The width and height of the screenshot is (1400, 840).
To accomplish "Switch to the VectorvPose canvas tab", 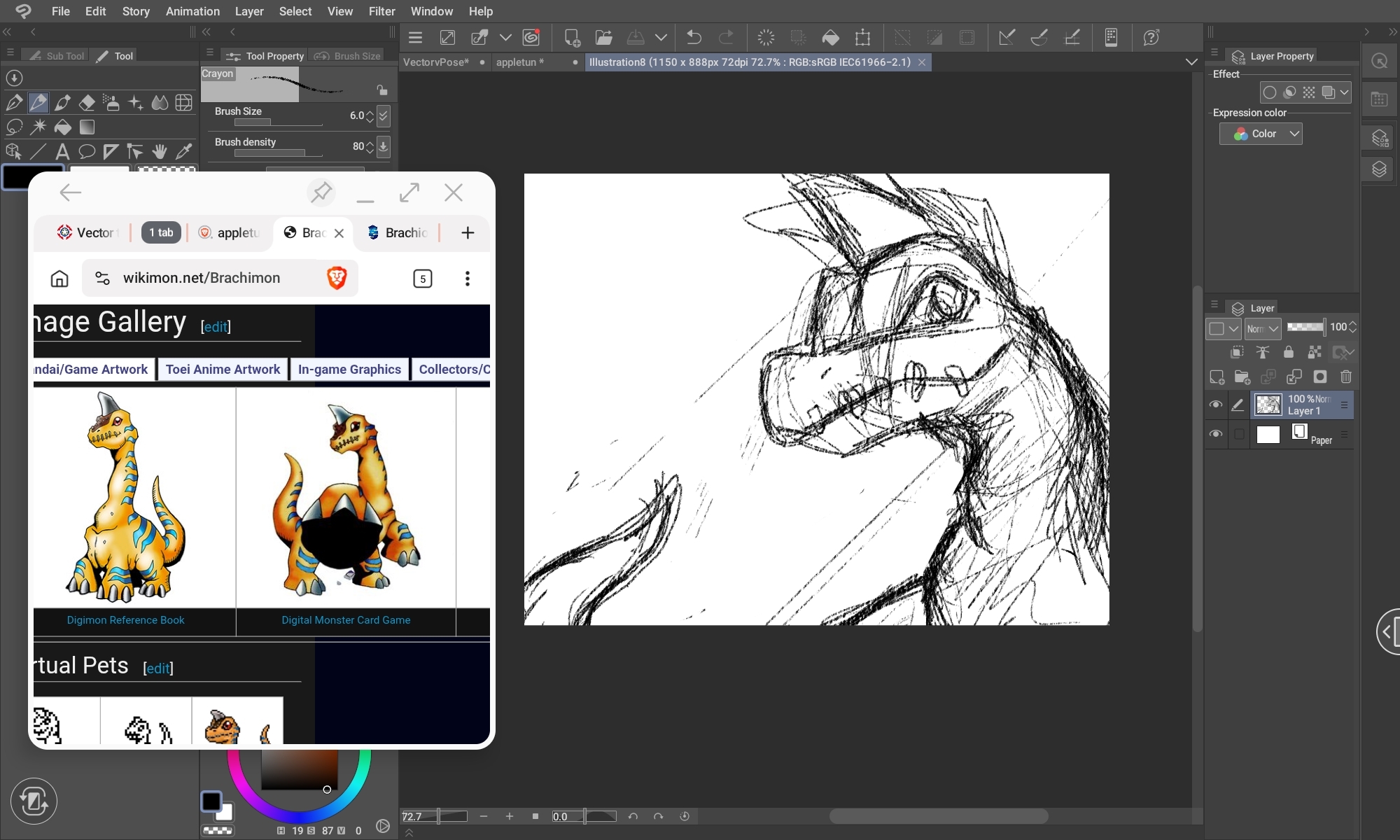I will tap(435, 62).
